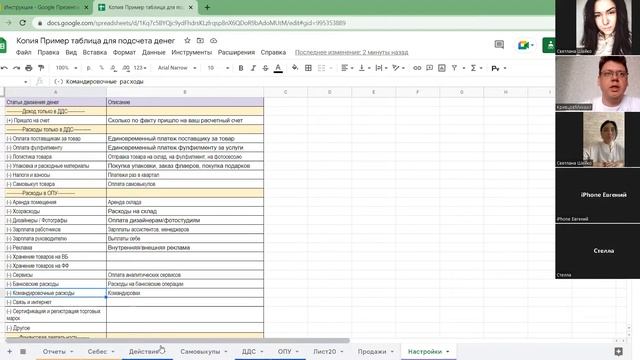Redo the last undone action

[x=16, y=68]
